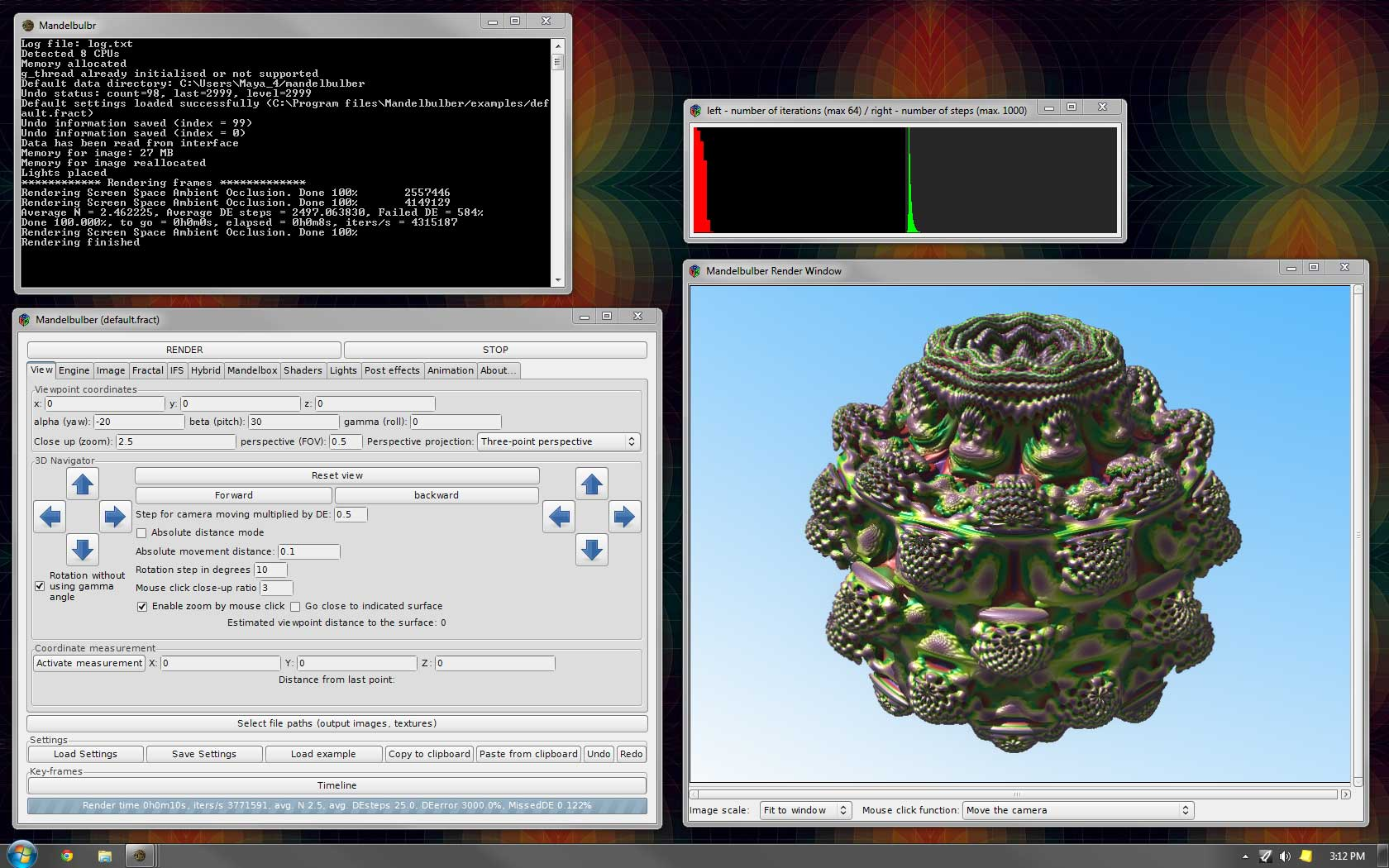Click Redo button
1389x868 pixels.
coord(631,754)
